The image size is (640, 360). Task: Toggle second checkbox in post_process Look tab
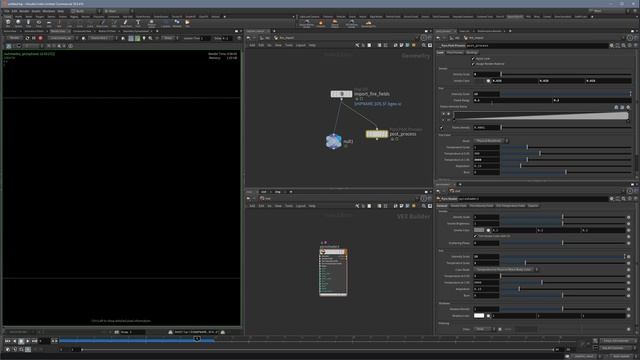(473, 64)
